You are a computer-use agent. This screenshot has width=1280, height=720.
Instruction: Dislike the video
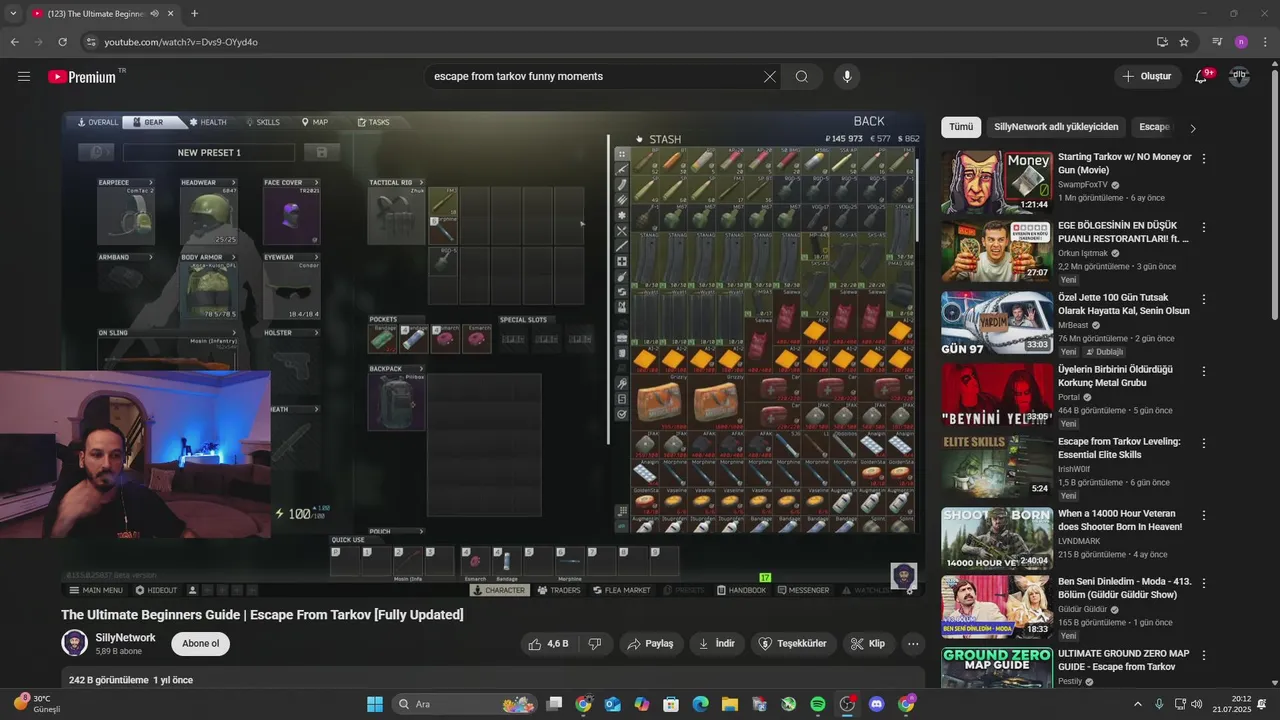pos(594,644)
